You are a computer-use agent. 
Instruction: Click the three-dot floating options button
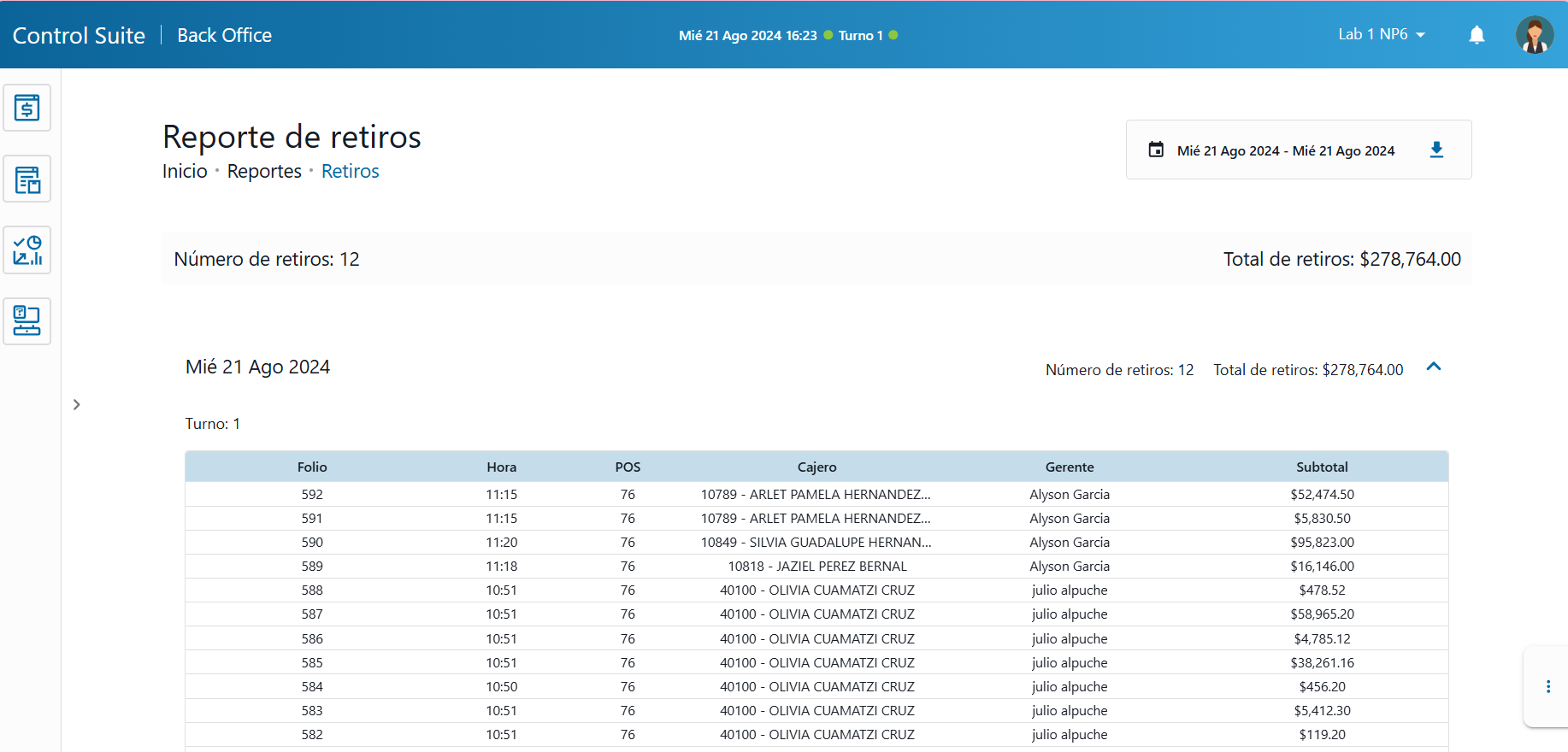coord(1547,687)
